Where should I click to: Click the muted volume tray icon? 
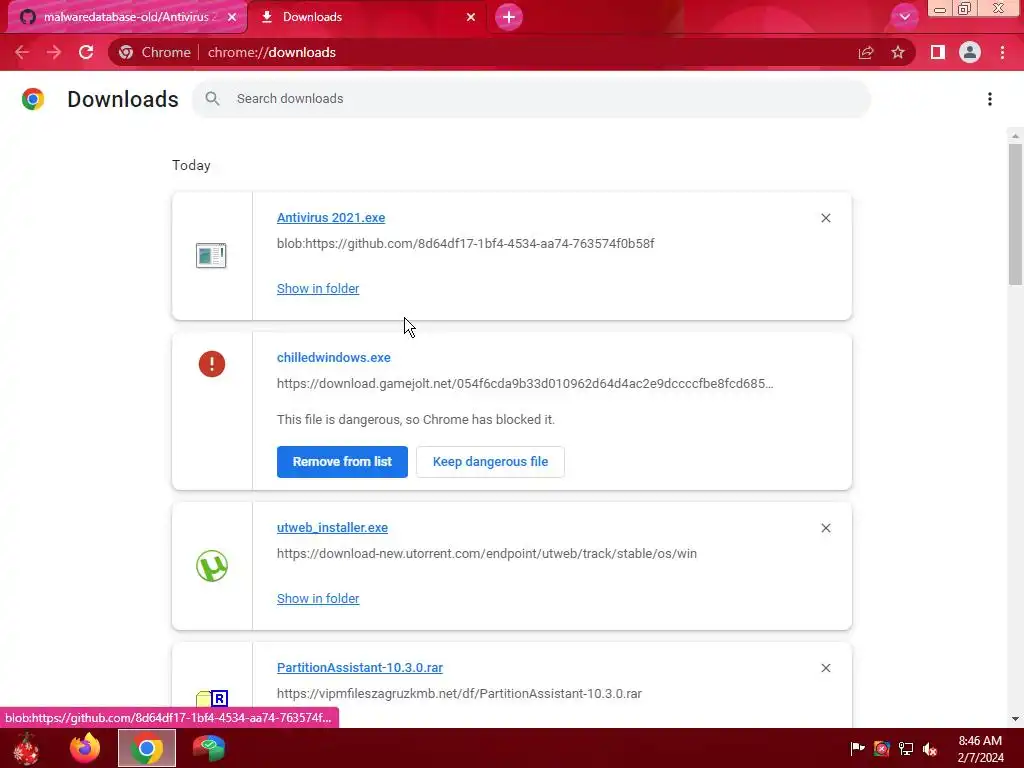click(x=930, y=748)
